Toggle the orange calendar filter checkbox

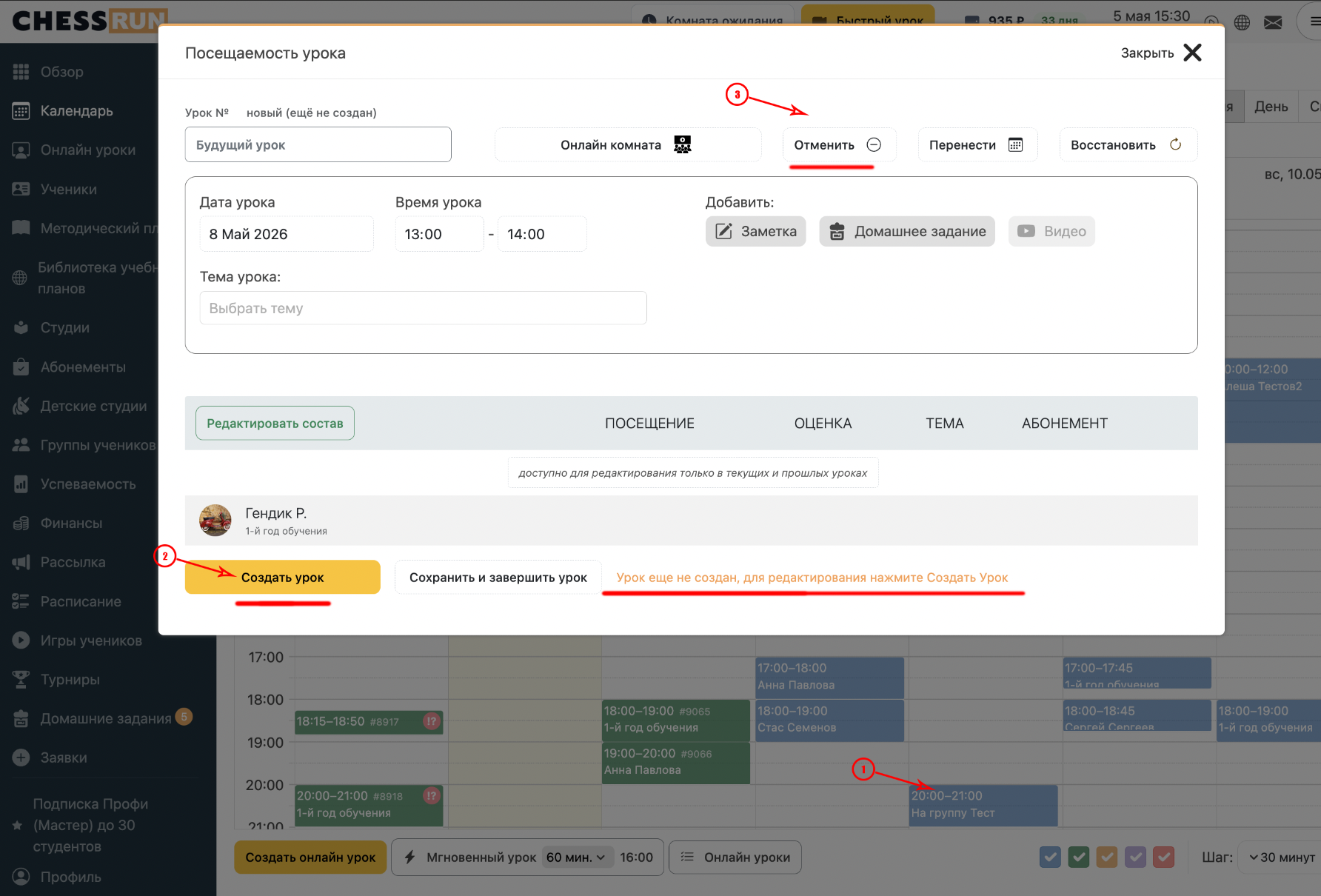(1107, 857)
